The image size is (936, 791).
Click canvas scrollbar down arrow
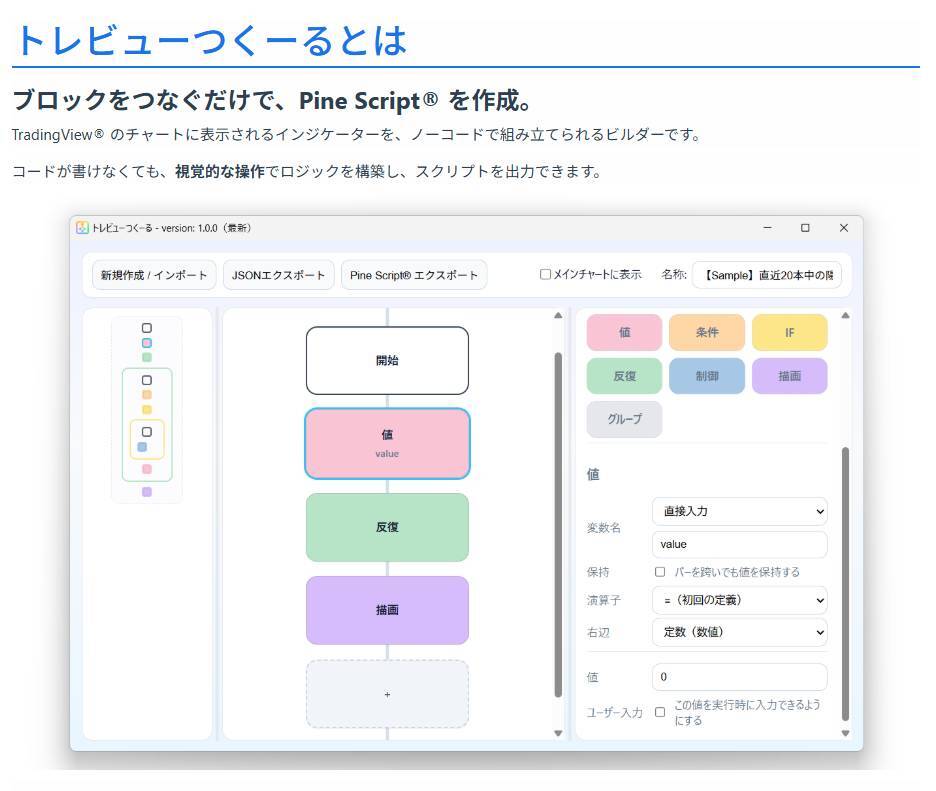pos(558,734)
